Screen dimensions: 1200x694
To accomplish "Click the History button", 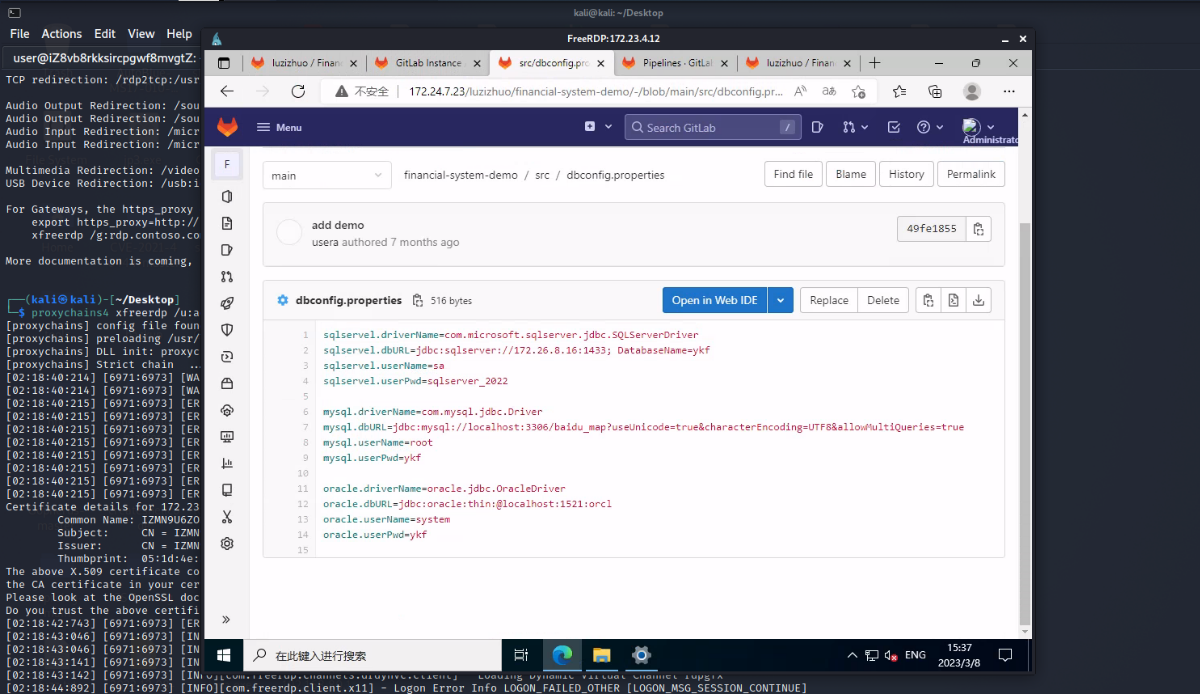I will [x=906, y=174].
